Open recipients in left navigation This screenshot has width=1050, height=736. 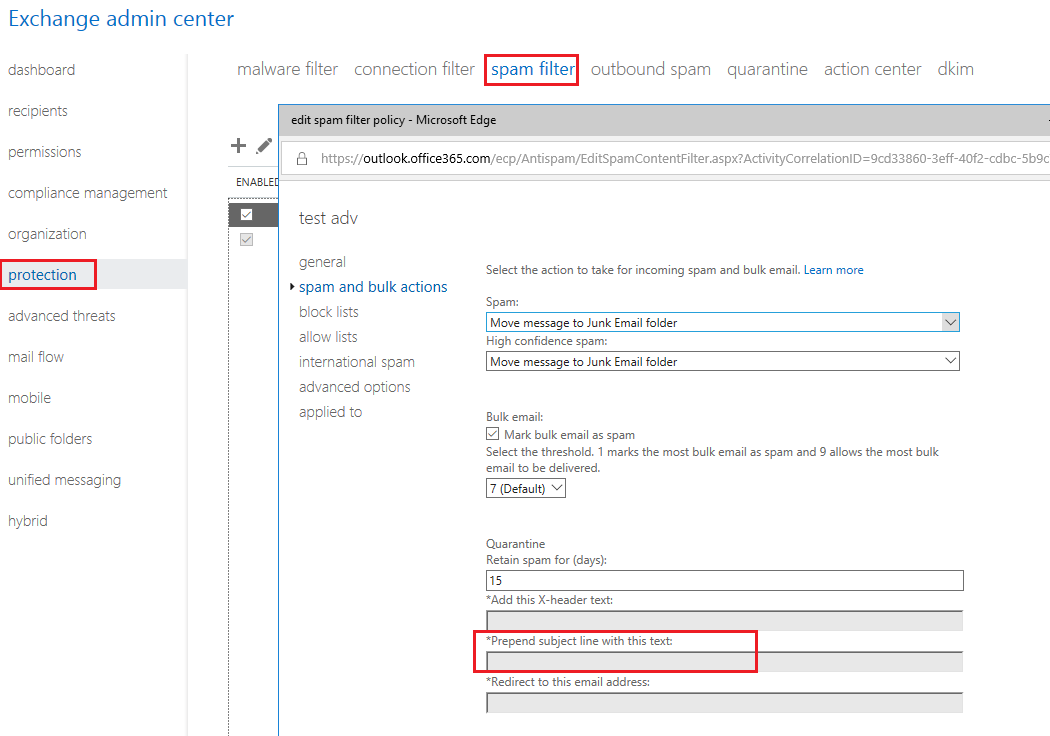(x=38, y=111)
